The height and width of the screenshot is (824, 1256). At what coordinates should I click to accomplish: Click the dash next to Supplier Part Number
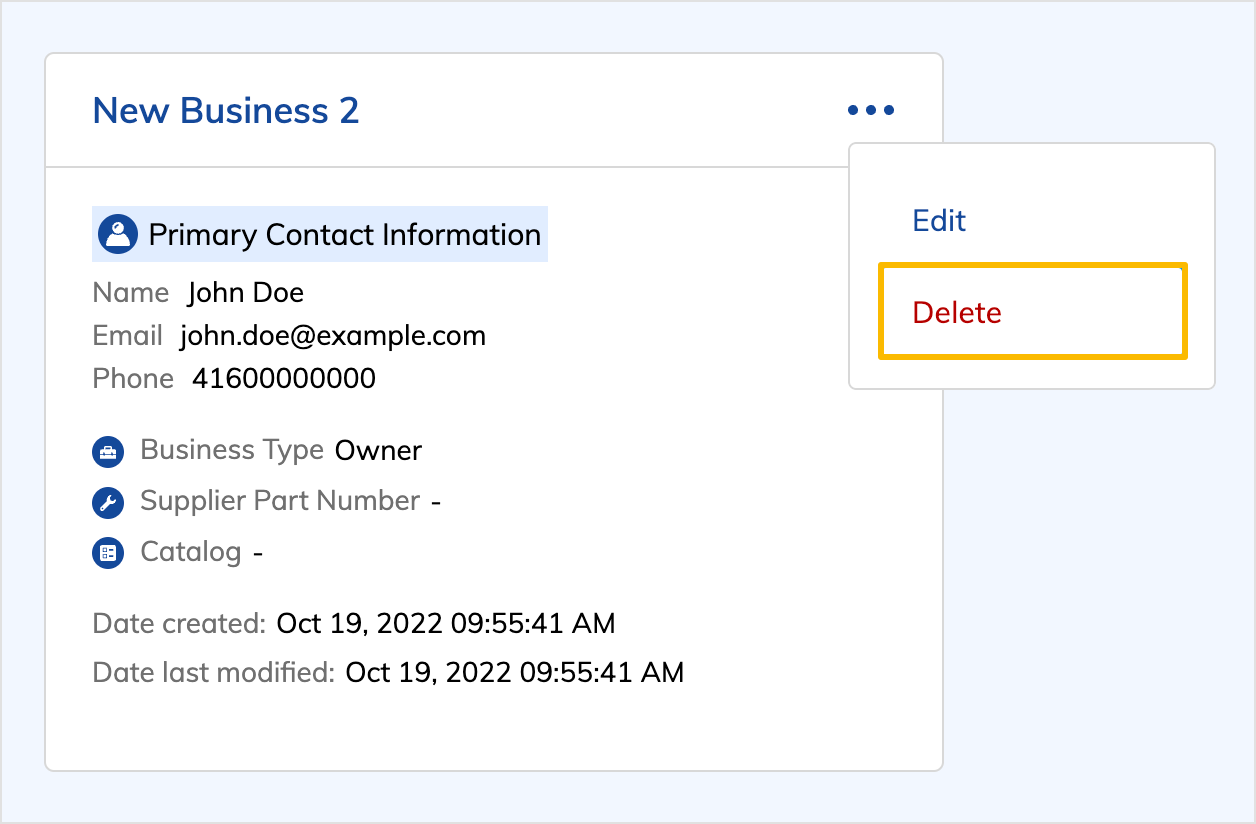[x=436, y=501]
